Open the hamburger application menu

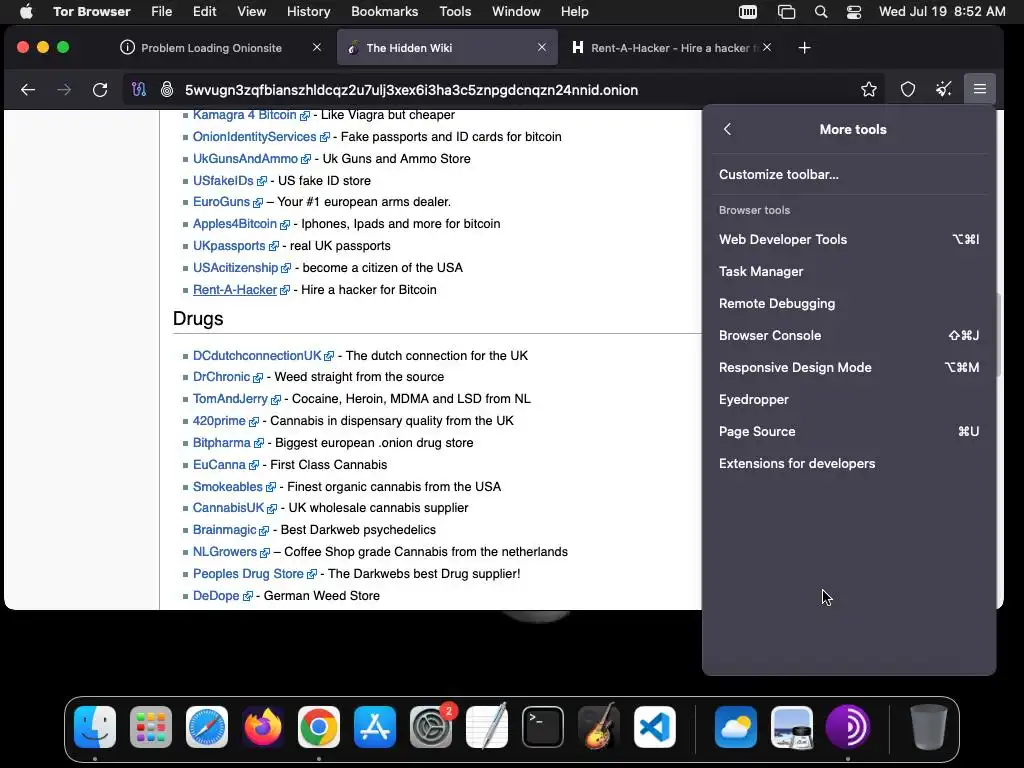click(x=980, y=89)
